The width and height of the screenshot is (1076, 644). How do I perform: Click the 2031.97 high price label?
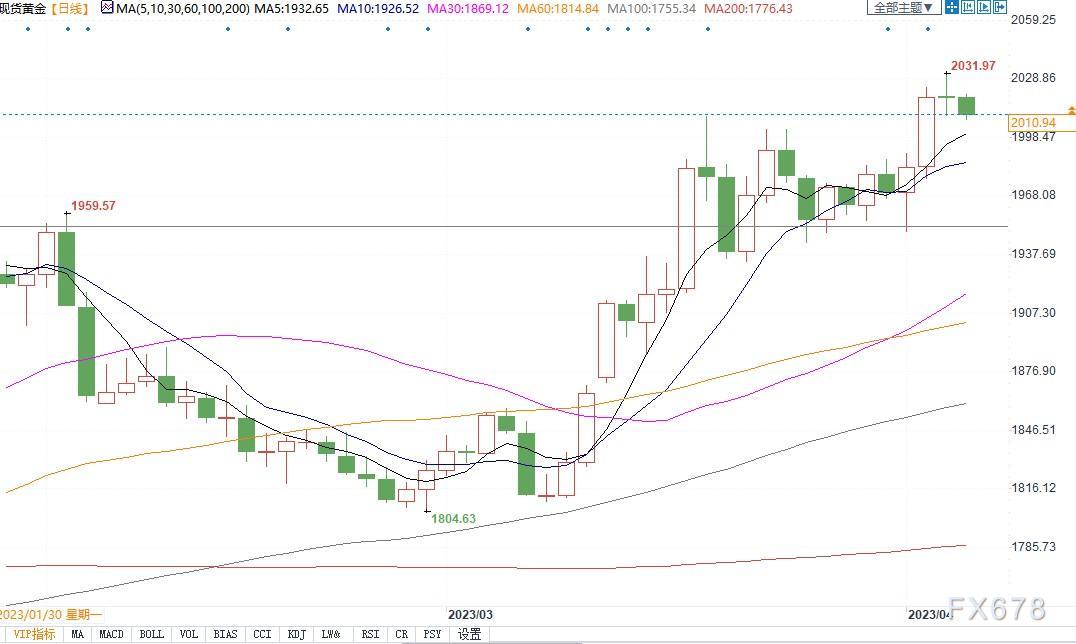(x=973, y=66)
